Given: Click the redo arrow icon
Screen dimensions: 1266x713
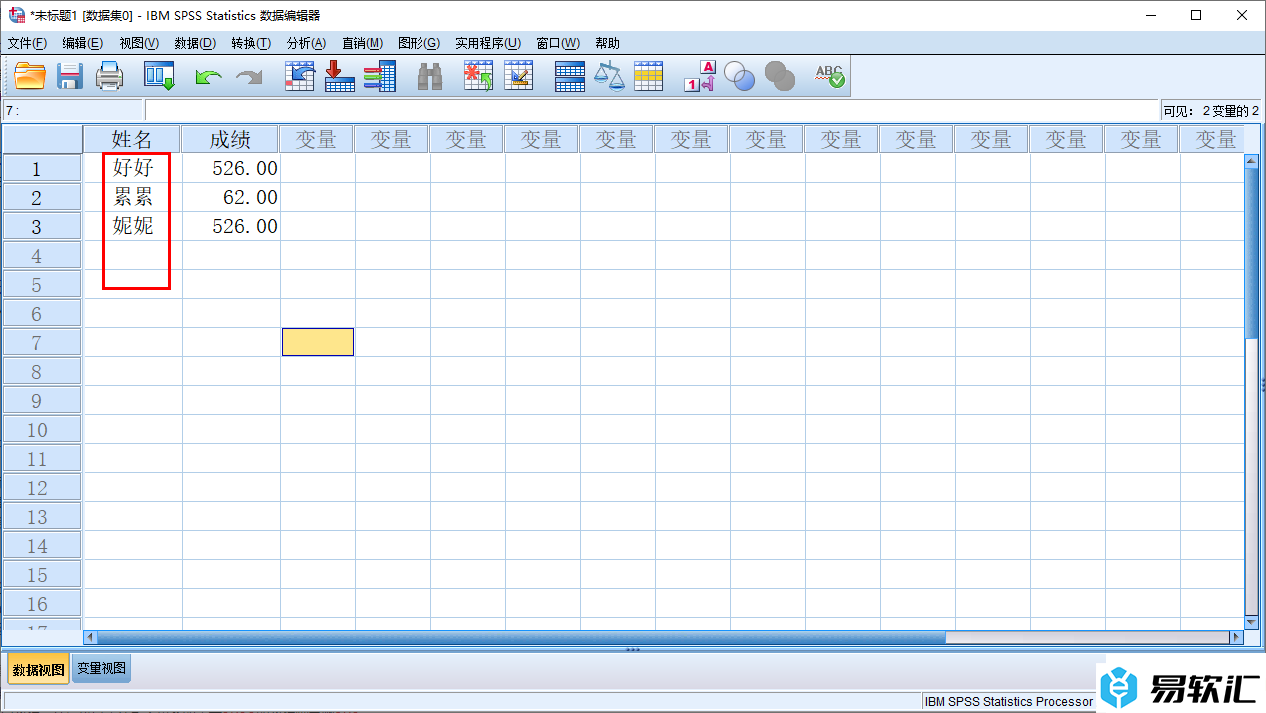Looking at the screenshot, I should tap(249, 77).
